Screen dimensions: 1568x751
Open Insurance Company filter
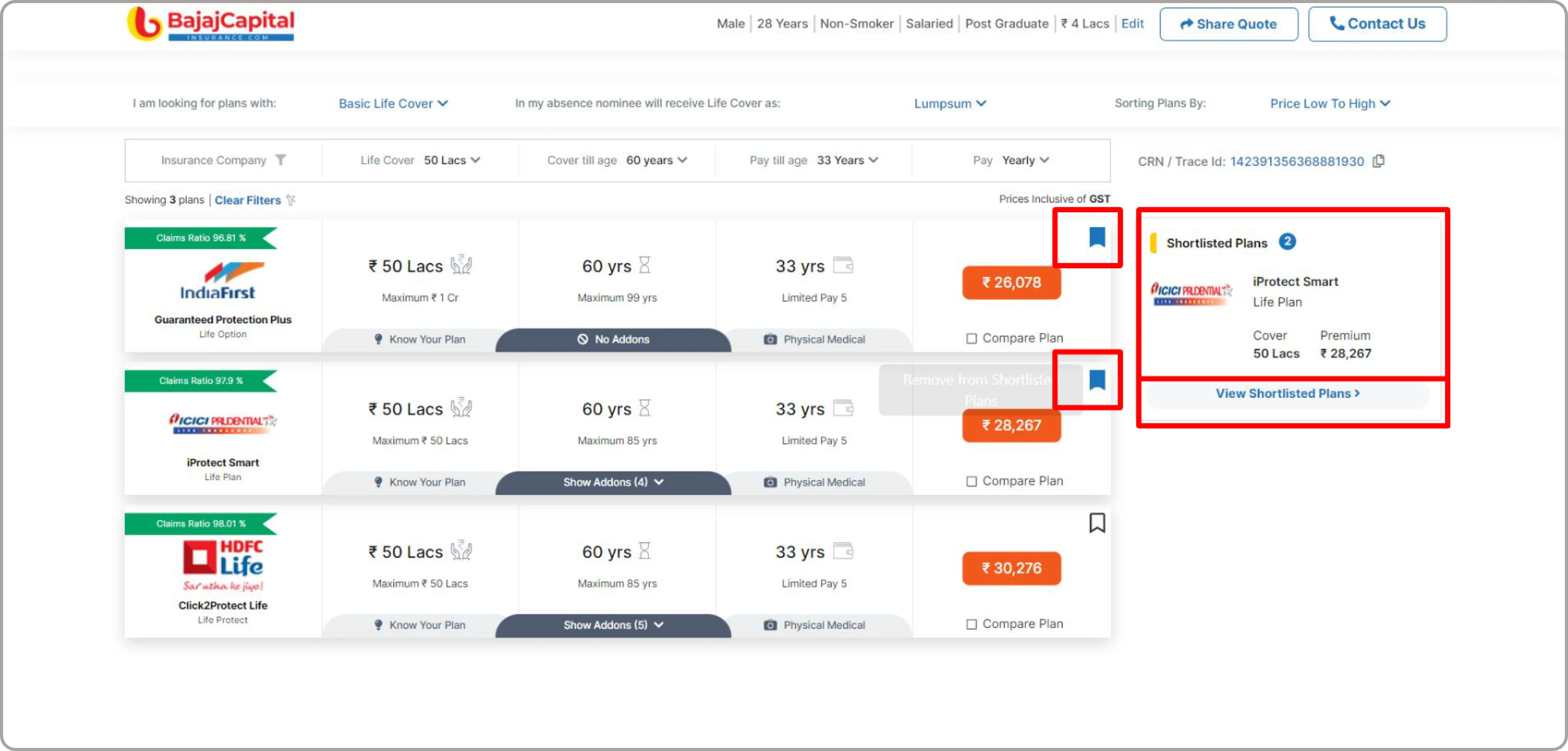pyautogui.click(x=223, y=160)
